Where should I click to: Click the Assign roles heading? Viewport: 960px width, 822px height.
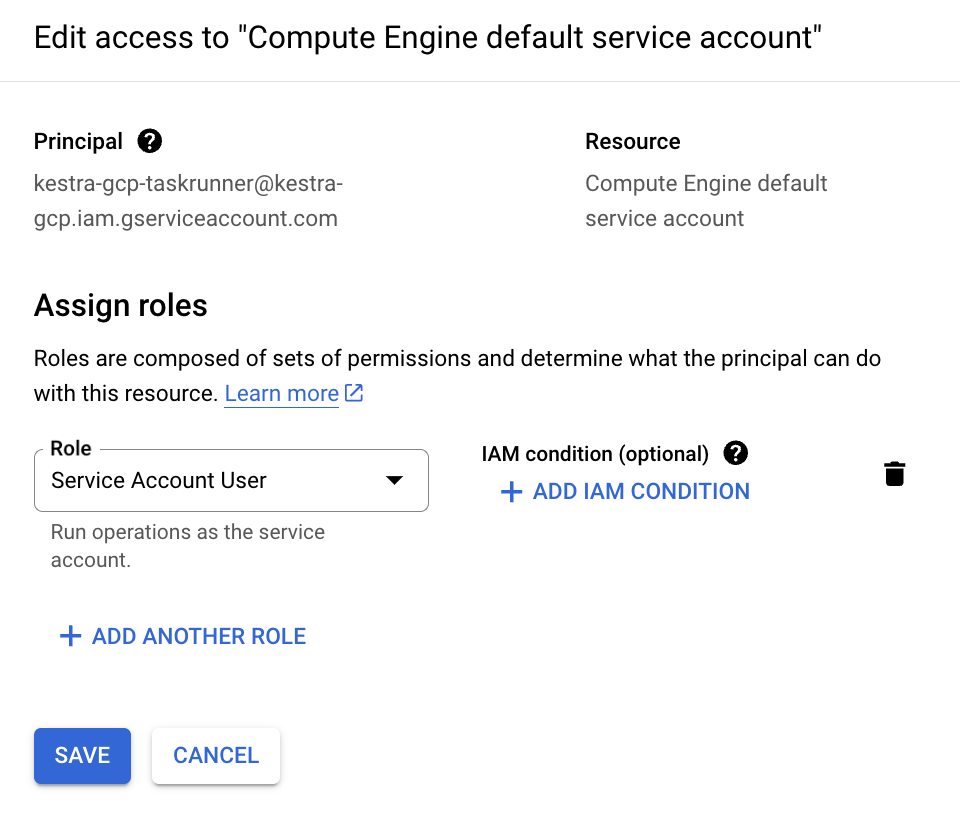pos(121,305)
